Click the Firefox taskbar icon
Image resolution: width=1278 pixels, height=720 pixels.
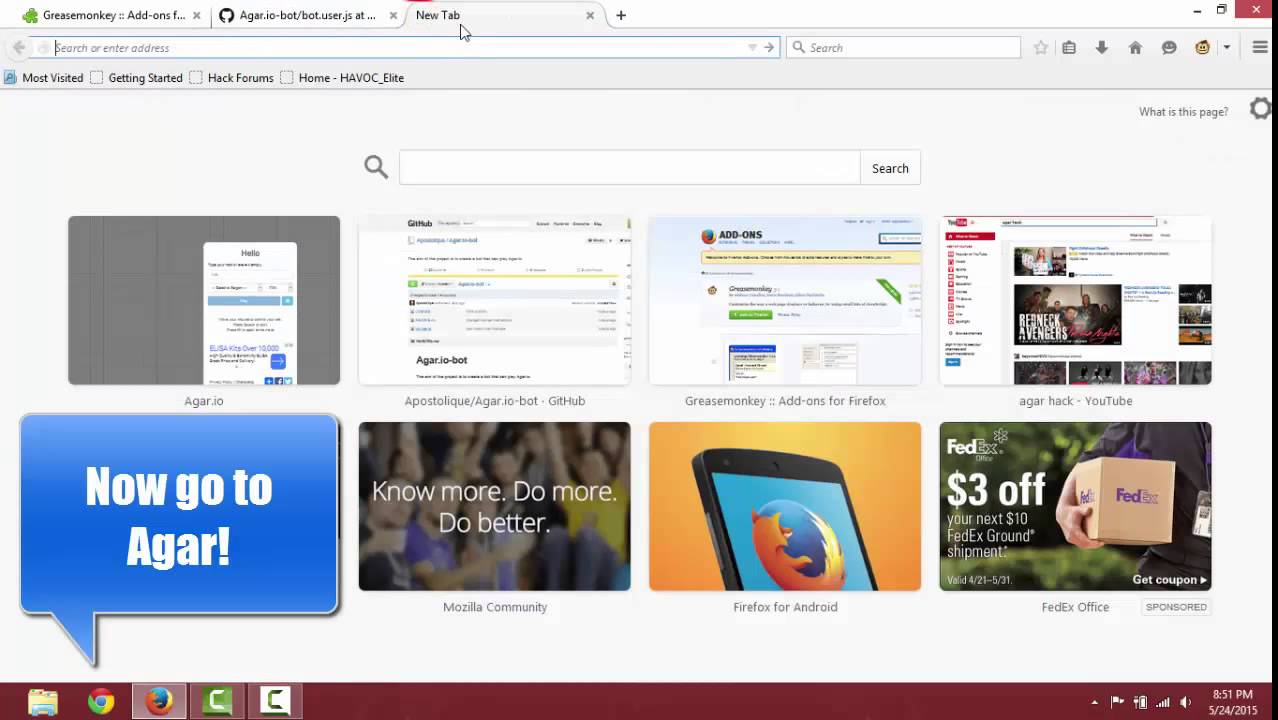point(159,702)
